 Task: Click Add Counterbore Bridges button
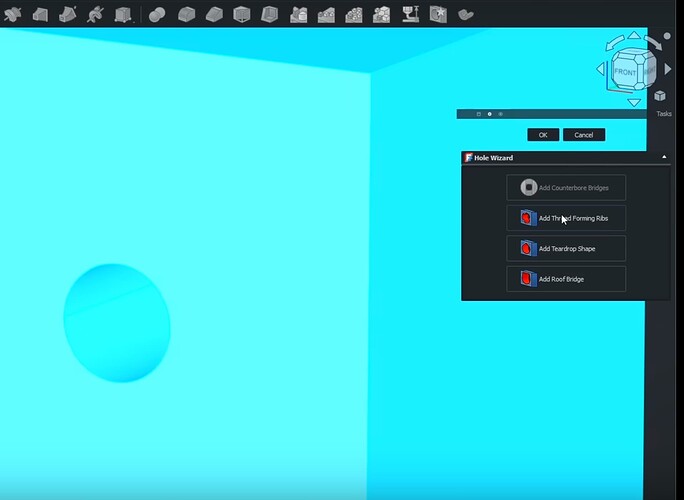coord(566,188)
